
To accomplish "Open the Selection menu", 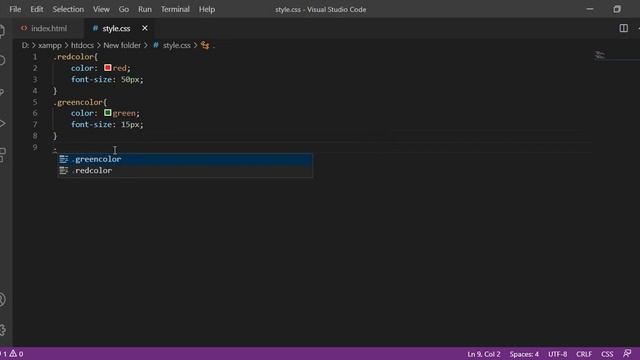I will point(68,9).
